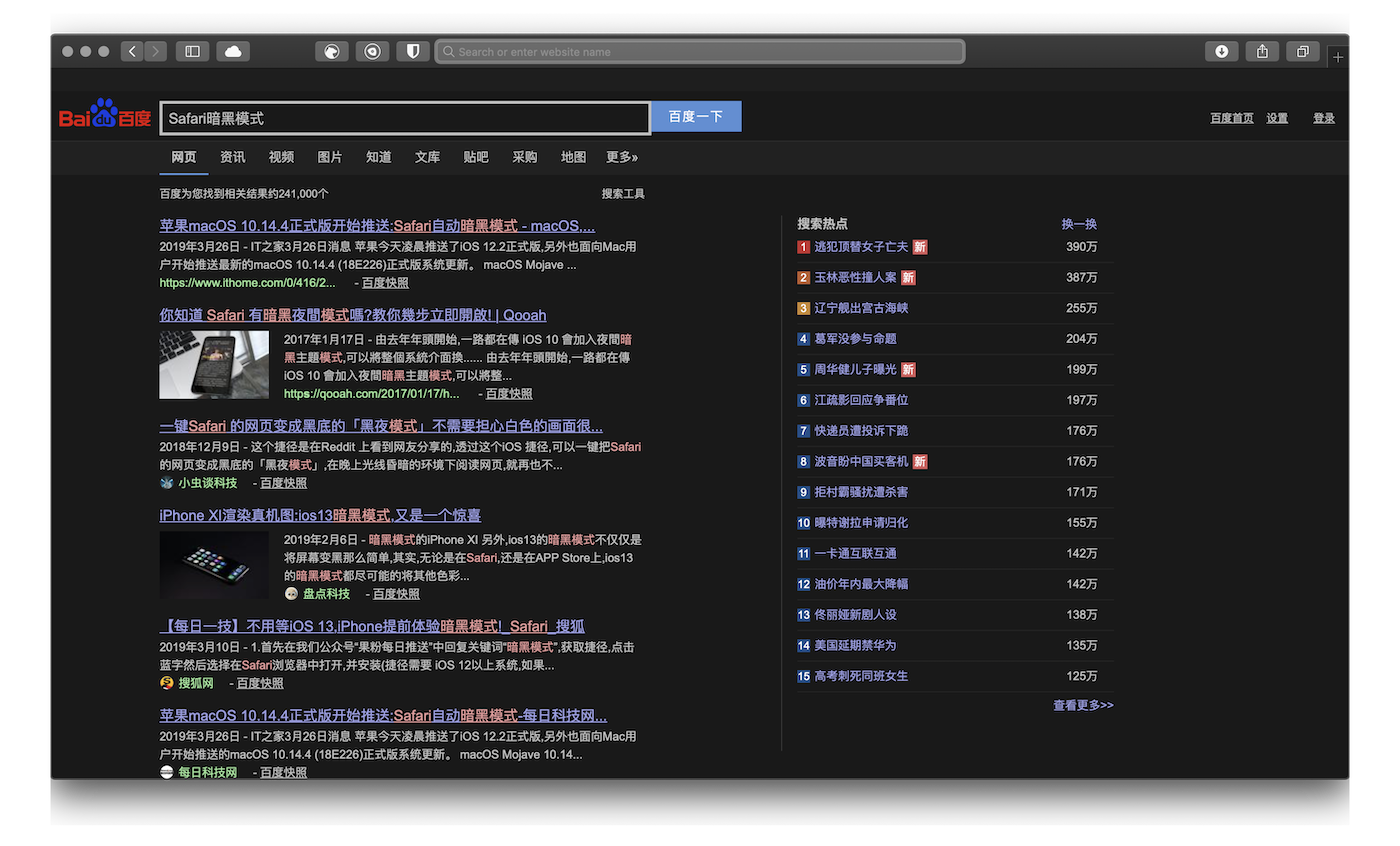Go forward with the Safari forward arrow
This screenshot has width=1400, height=846.
tap(155, 51)
